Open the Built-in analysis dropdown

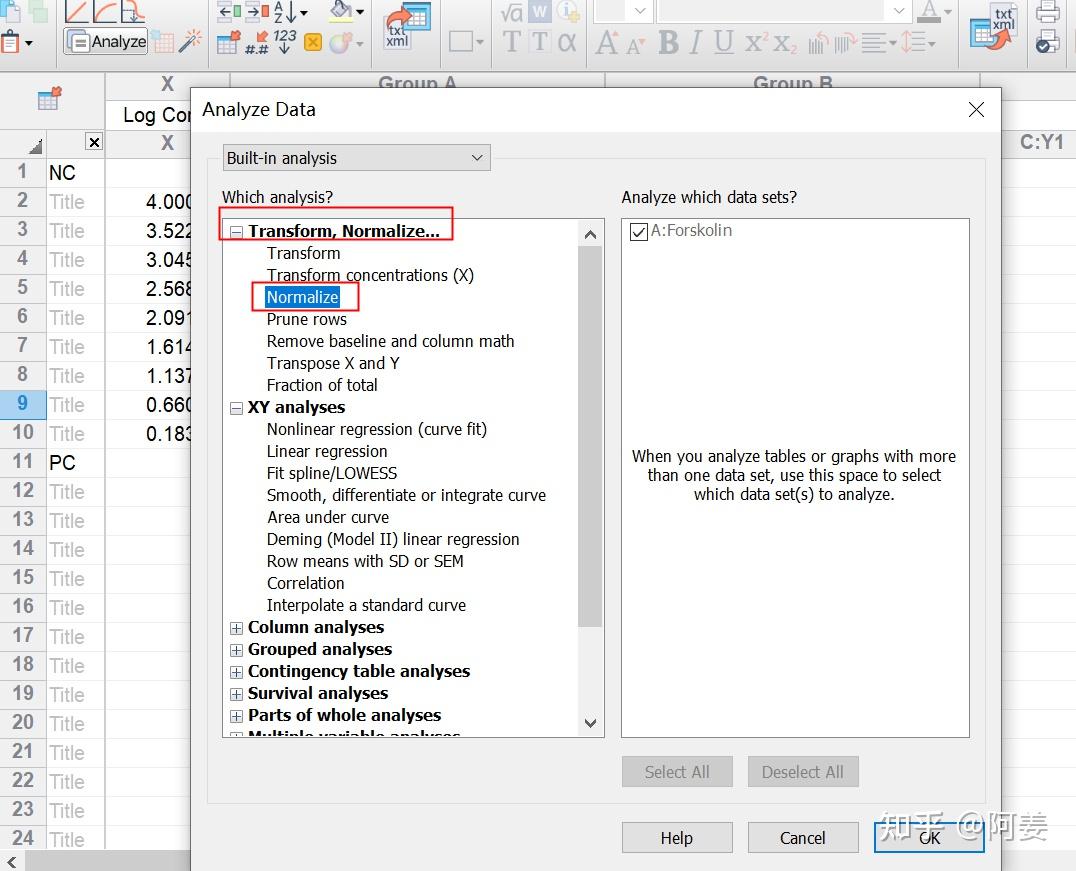(x=356, y=158)
